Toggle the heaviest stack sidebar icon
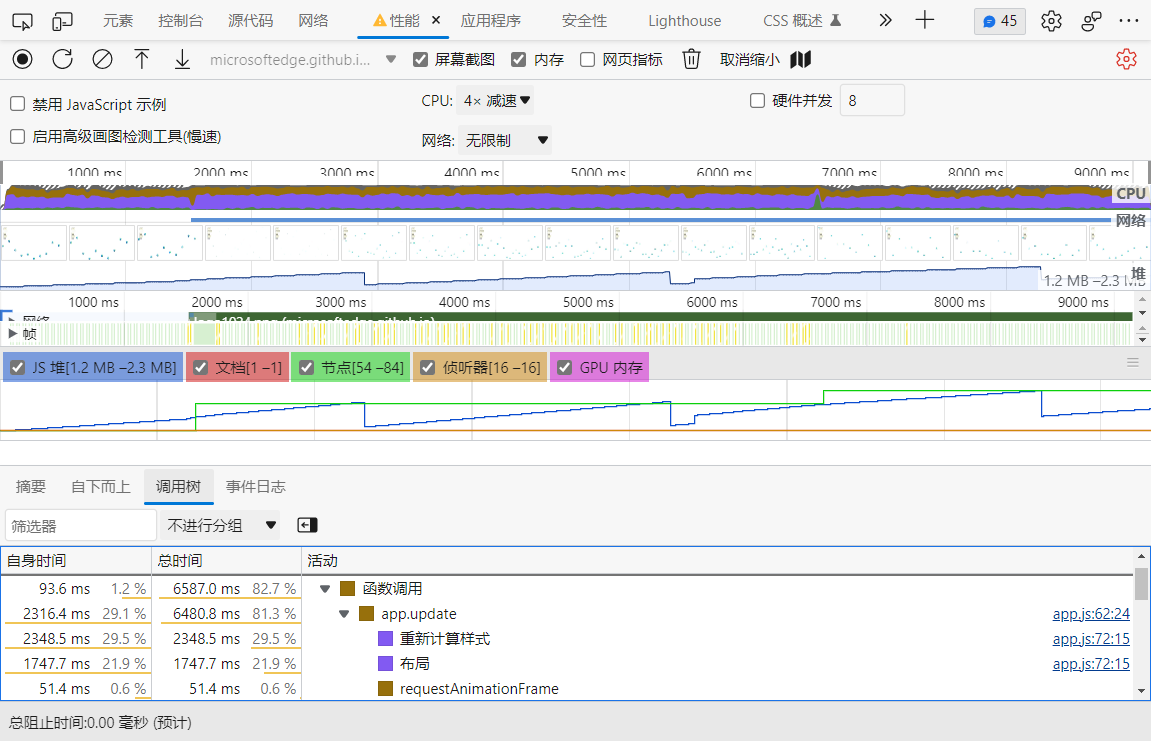The image size is (1151, 741). click(x=307, y=525)
